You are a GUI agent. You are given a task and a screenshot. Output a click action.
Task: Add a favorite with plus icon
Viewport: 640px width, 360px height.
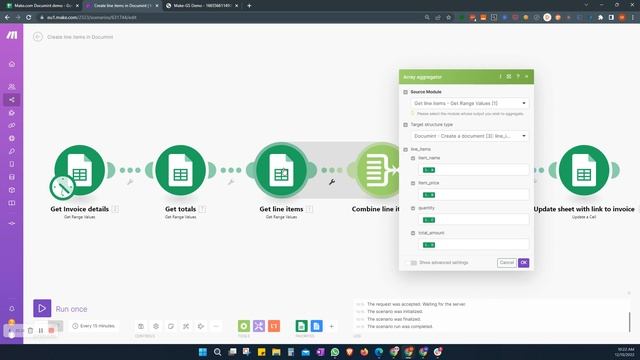331,326
